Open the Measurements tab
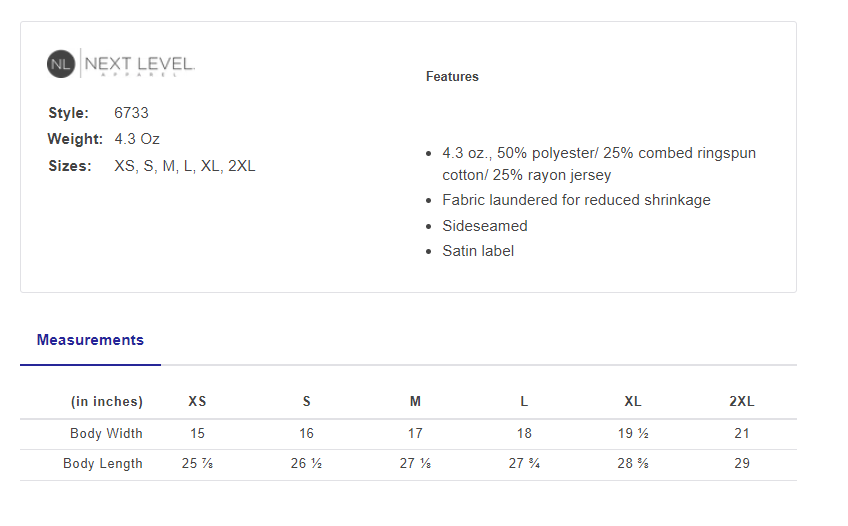 pyautogui.click(x=90, y=340)
